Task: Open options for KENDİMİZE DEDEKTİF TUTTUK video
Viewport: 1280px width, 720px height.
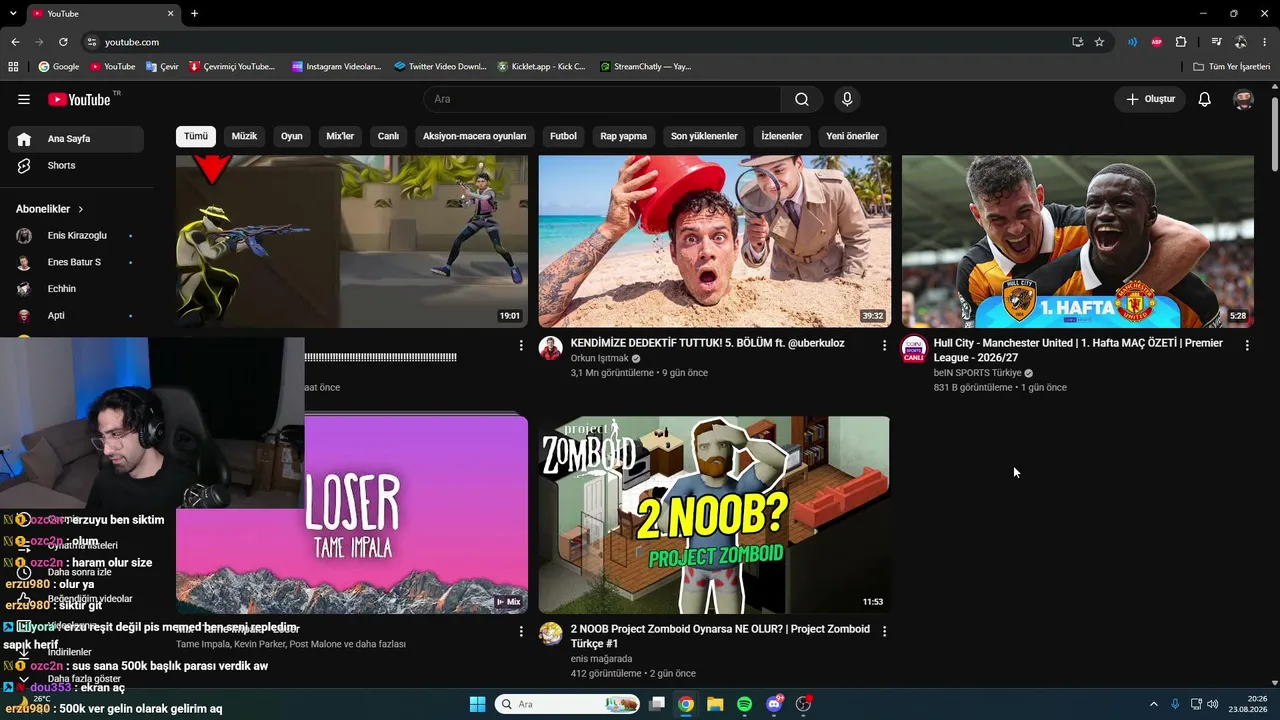Action: [x=884, y=345]
